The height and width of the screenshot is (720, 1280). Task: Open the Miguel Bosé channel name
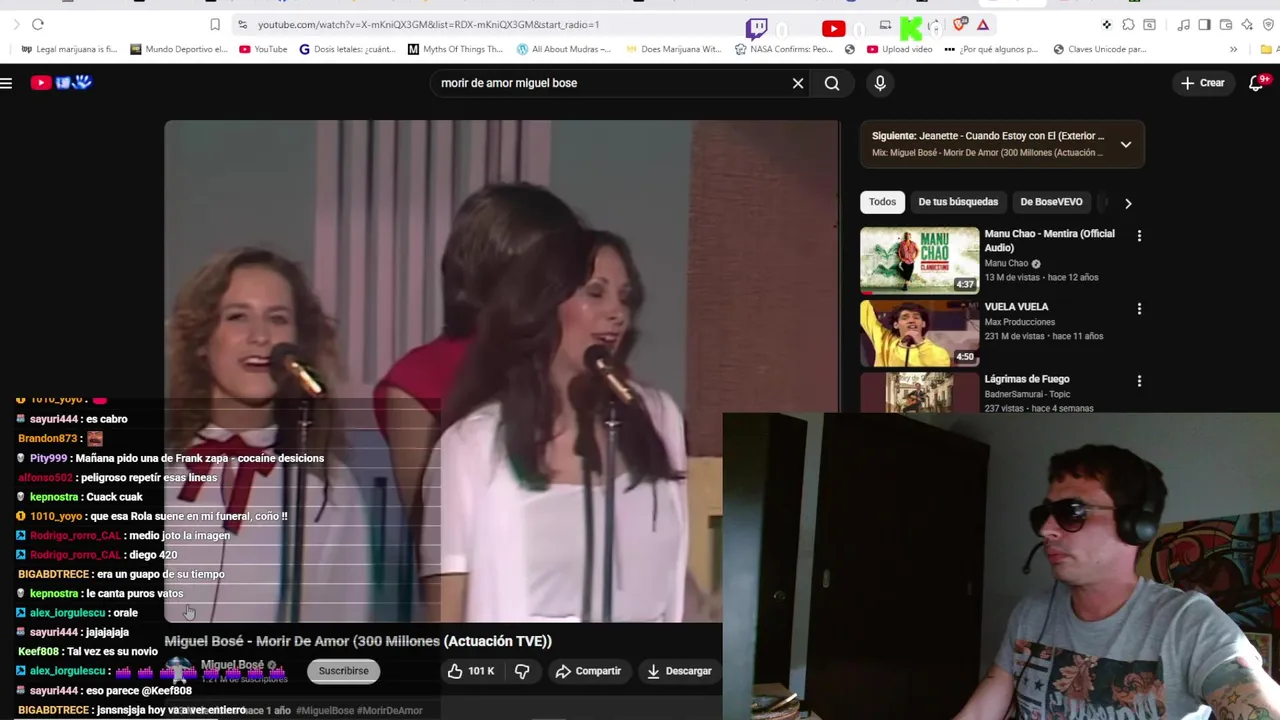click(232, 665)
